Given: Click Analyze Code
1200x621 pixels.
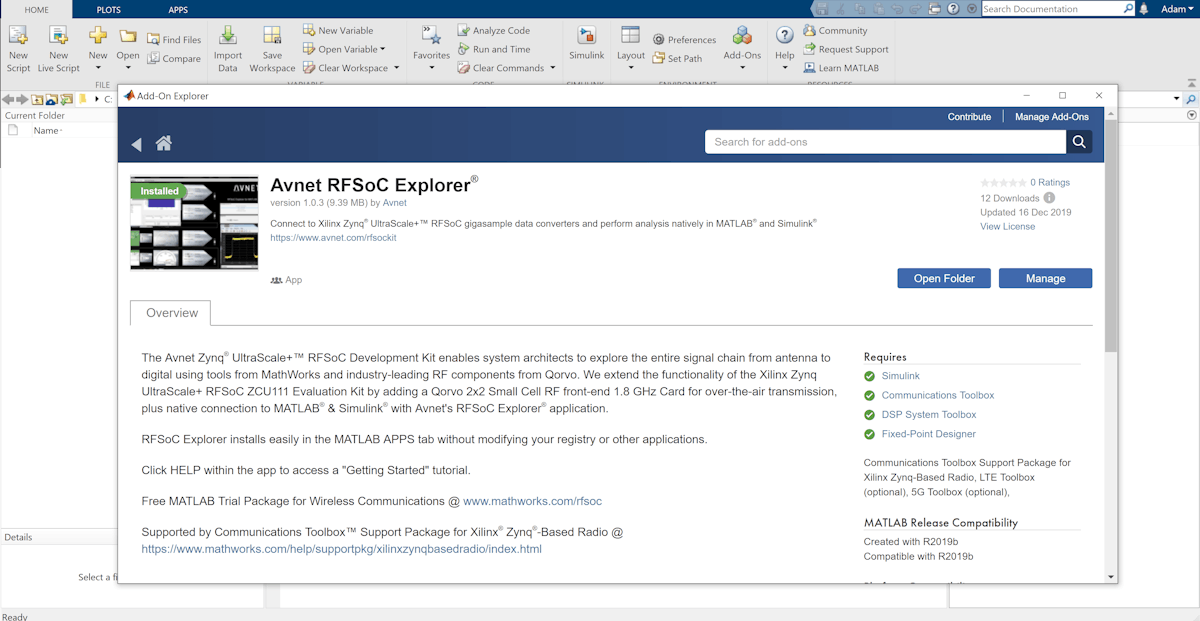Looking at the screenshot, I should click(x=494, y=30).
